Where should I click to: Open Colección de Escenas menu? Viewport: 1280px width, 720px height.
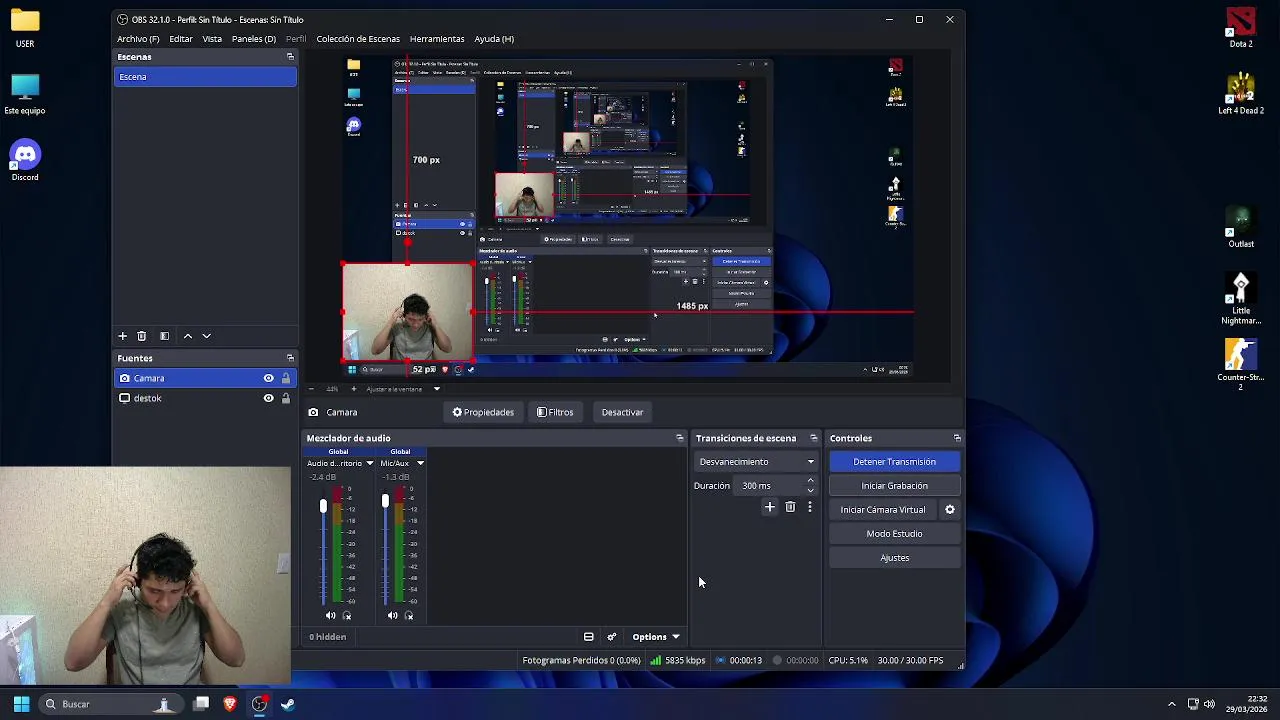[x=358, y=39]
